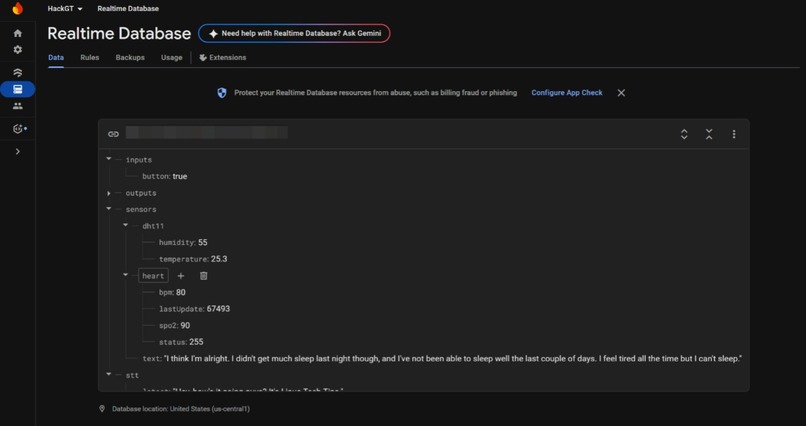This screenshot has height=426, width=806.
Task: Collapse all database nodes
Action: point(709,134)
